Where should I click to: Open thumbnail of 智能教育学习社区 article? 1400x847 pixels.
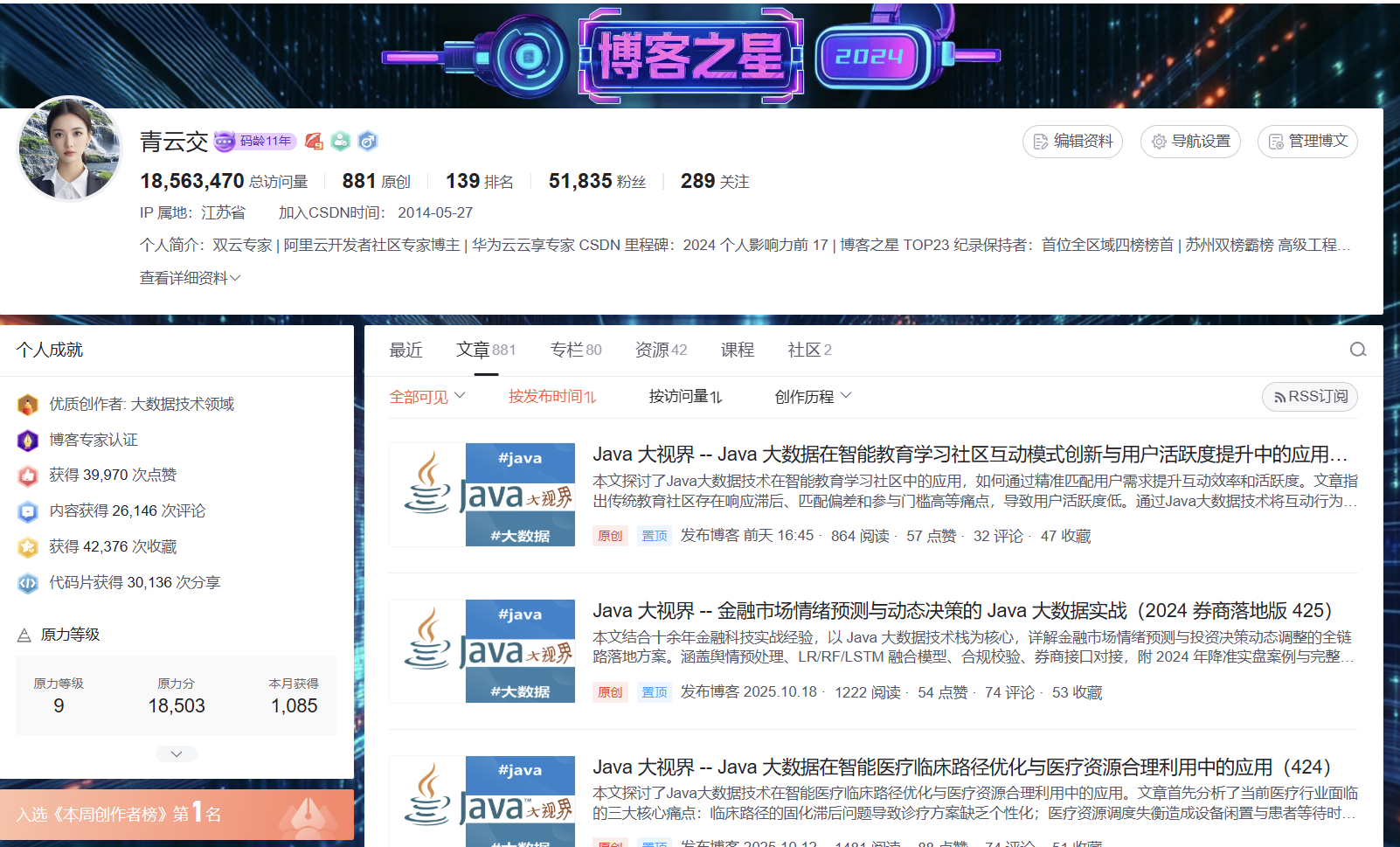(482, 495)
